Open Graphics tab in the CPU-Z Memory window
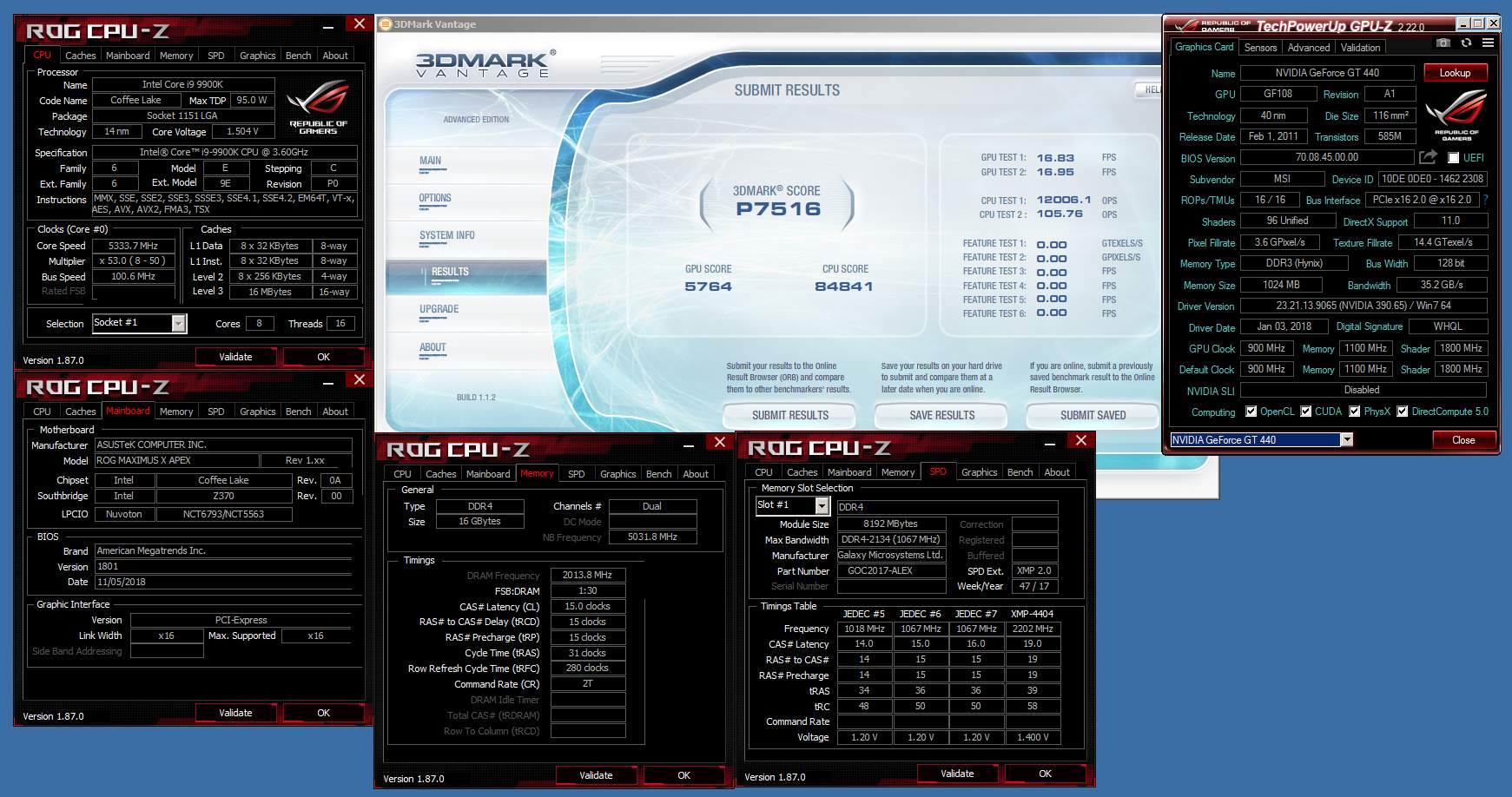The width and height of the screenshot is (1512, 797). click(617, 474)
